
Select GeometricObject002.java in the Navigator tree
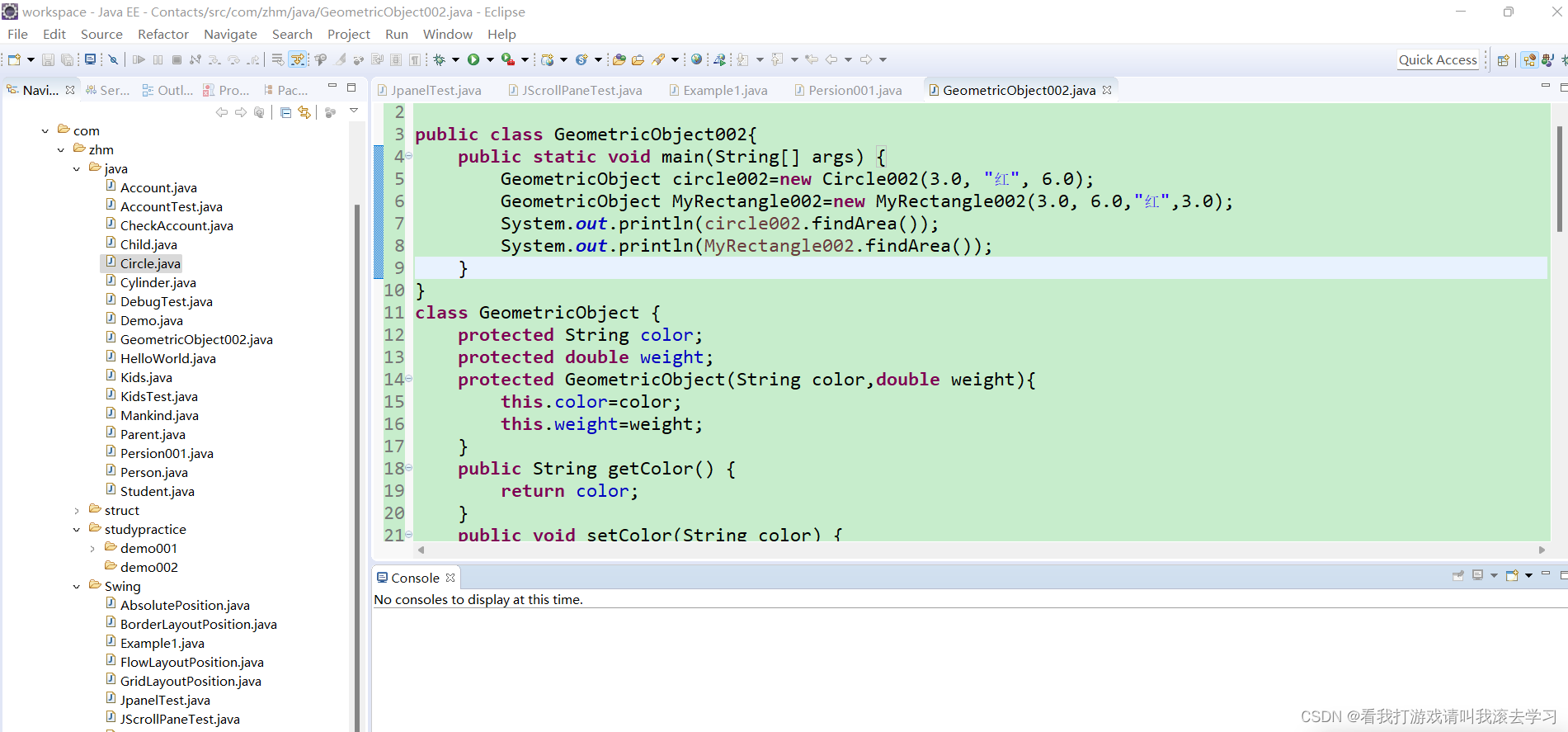196,339
